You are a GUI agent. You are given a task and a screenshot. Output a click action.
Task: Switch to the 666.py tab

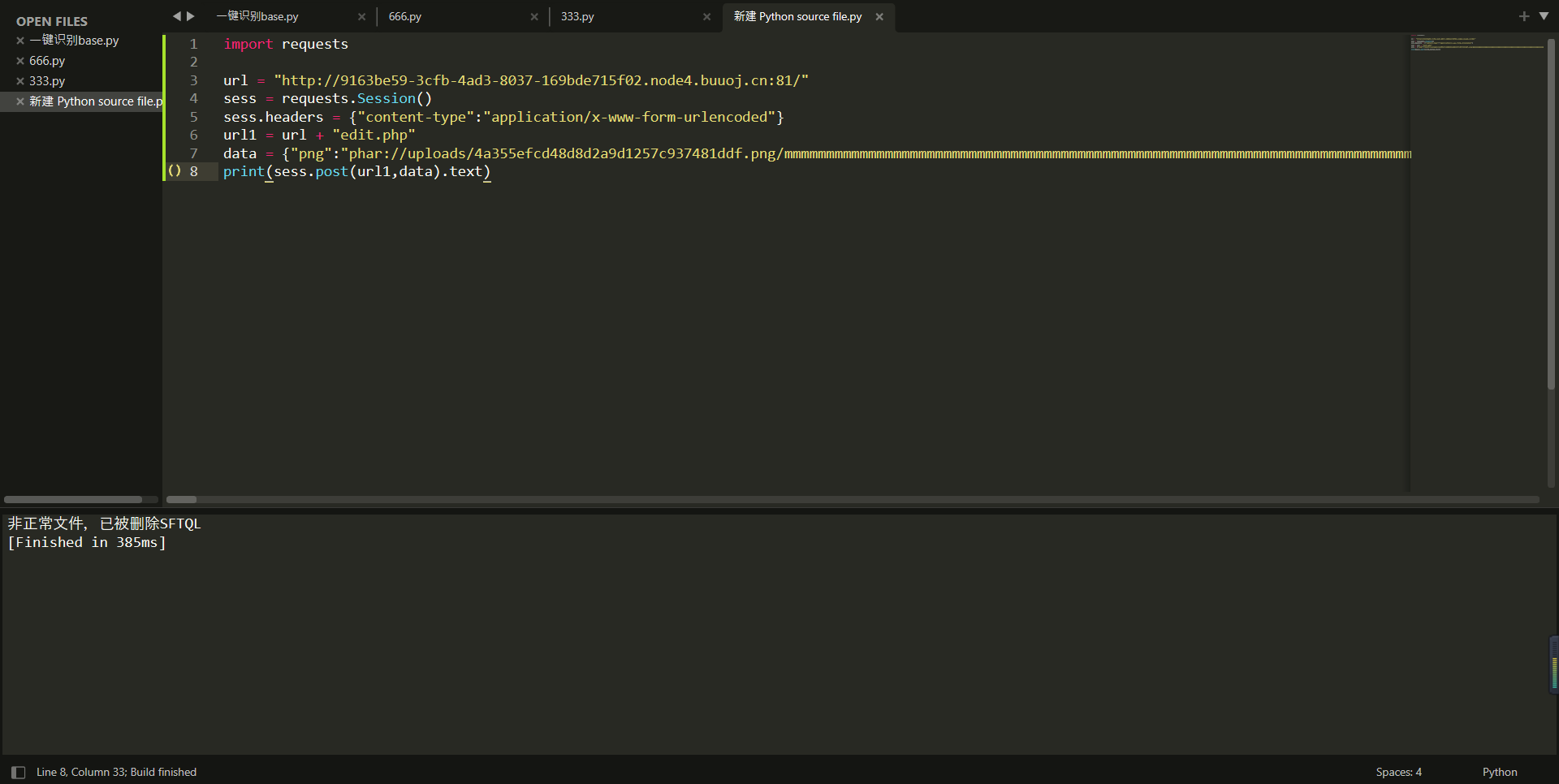tap(404, 16)
